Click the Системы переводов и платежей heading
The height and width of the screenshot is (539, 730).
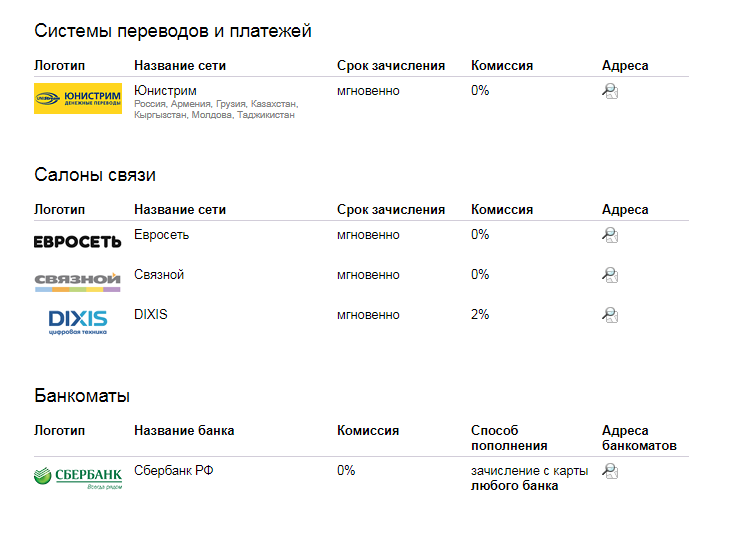(173, 32)
